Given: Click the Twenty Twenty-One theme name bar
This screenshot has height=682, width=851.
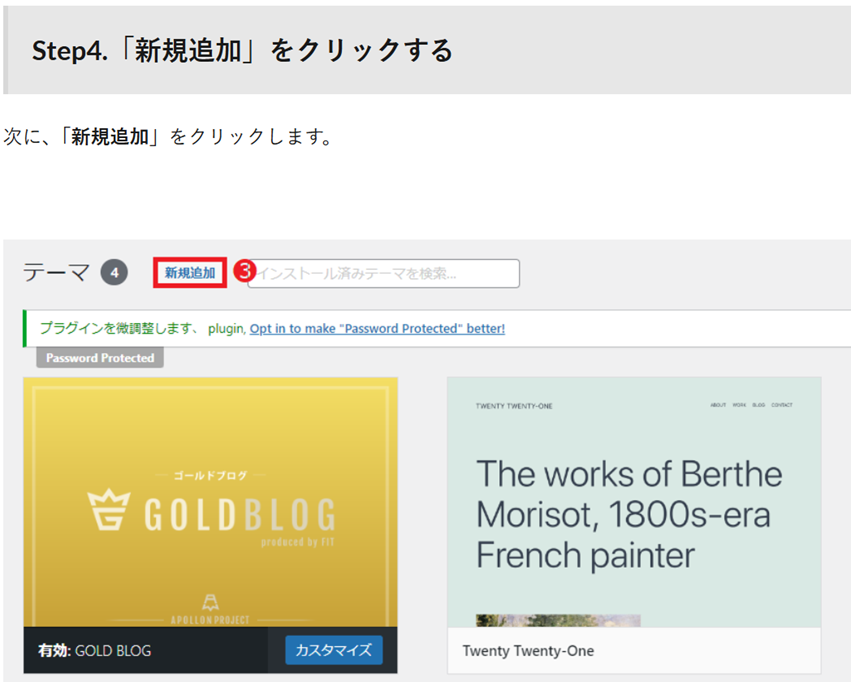Looking at the screenshot, I should click(x=633, y=651).
